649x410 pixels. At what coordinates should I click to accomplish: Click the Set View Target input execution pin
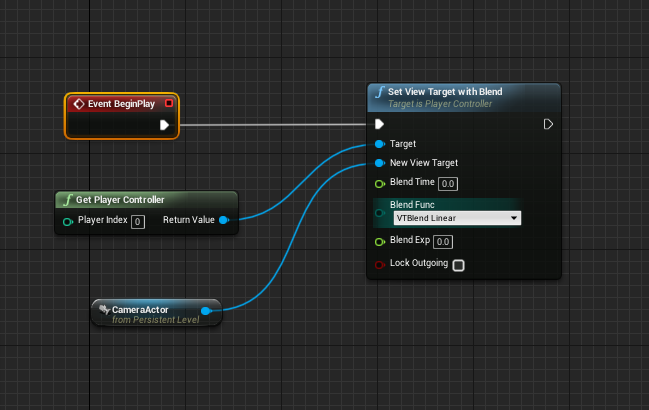pyautogui.click(x=379, y=125)
